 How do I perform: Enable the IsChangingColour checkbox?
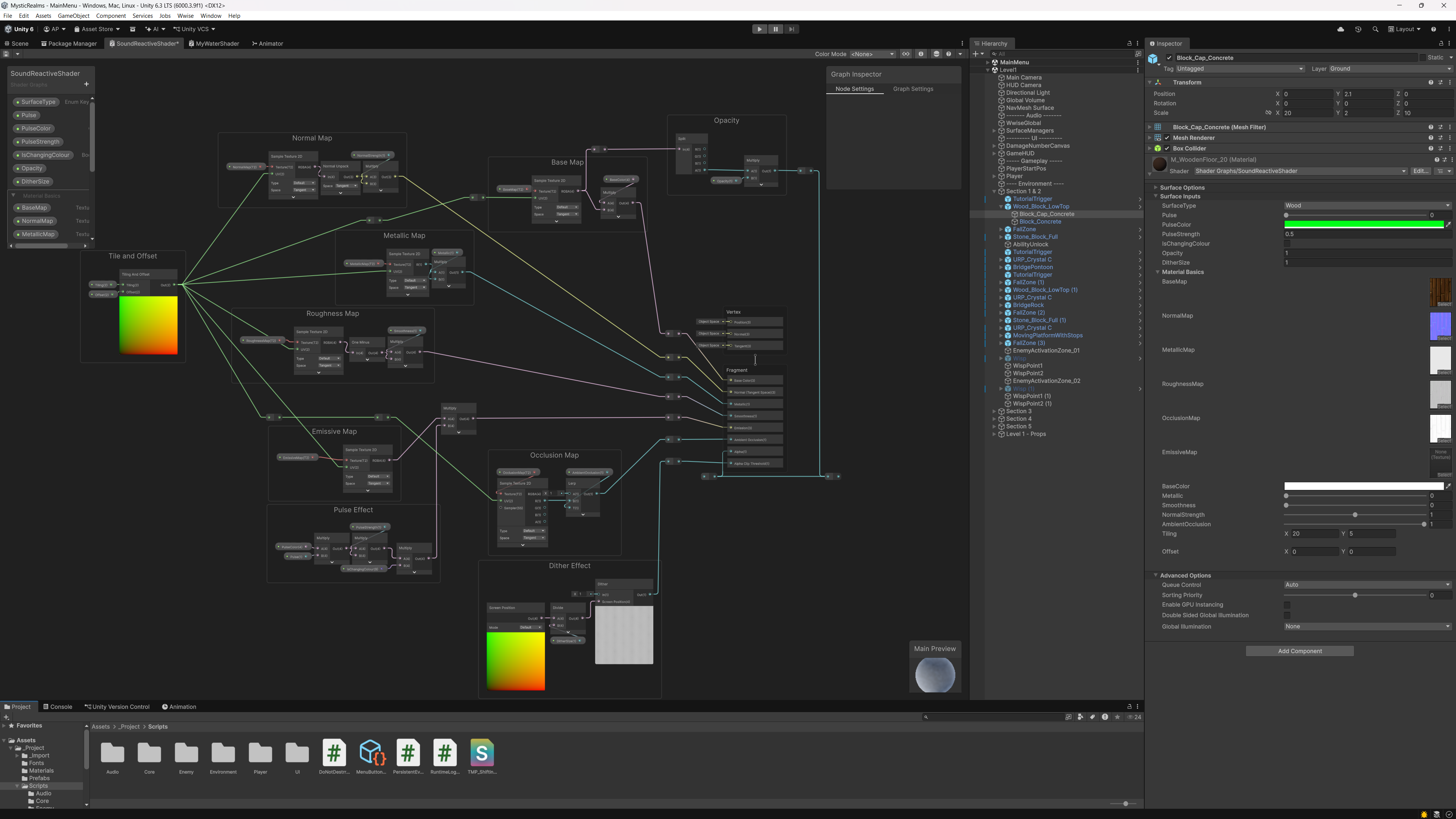pyautogui.click(x=1287, y=244)
